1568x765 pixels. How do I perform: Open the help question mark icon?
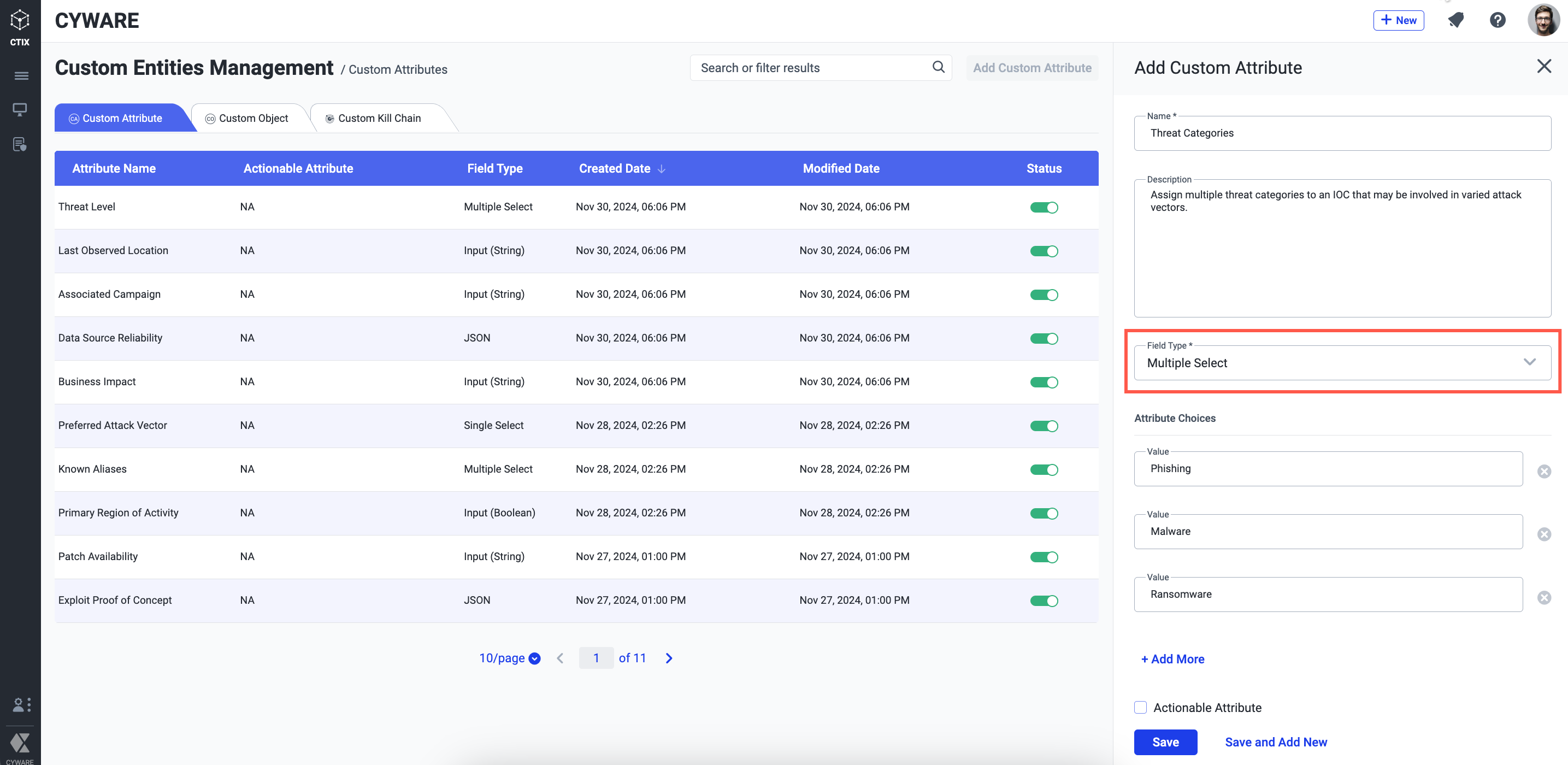1498,21
